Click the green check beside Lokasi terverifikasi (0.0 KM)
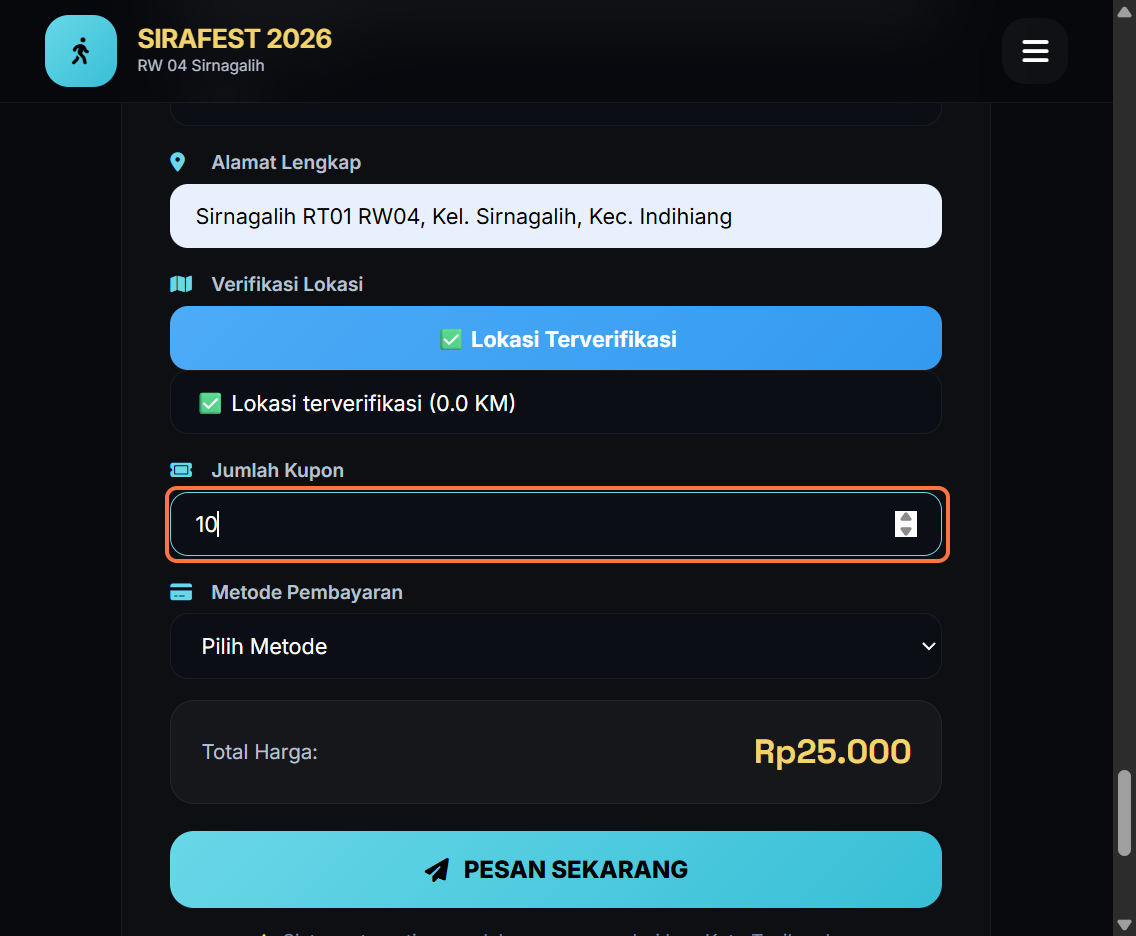 pyautogui.click(x=210, y=404)
